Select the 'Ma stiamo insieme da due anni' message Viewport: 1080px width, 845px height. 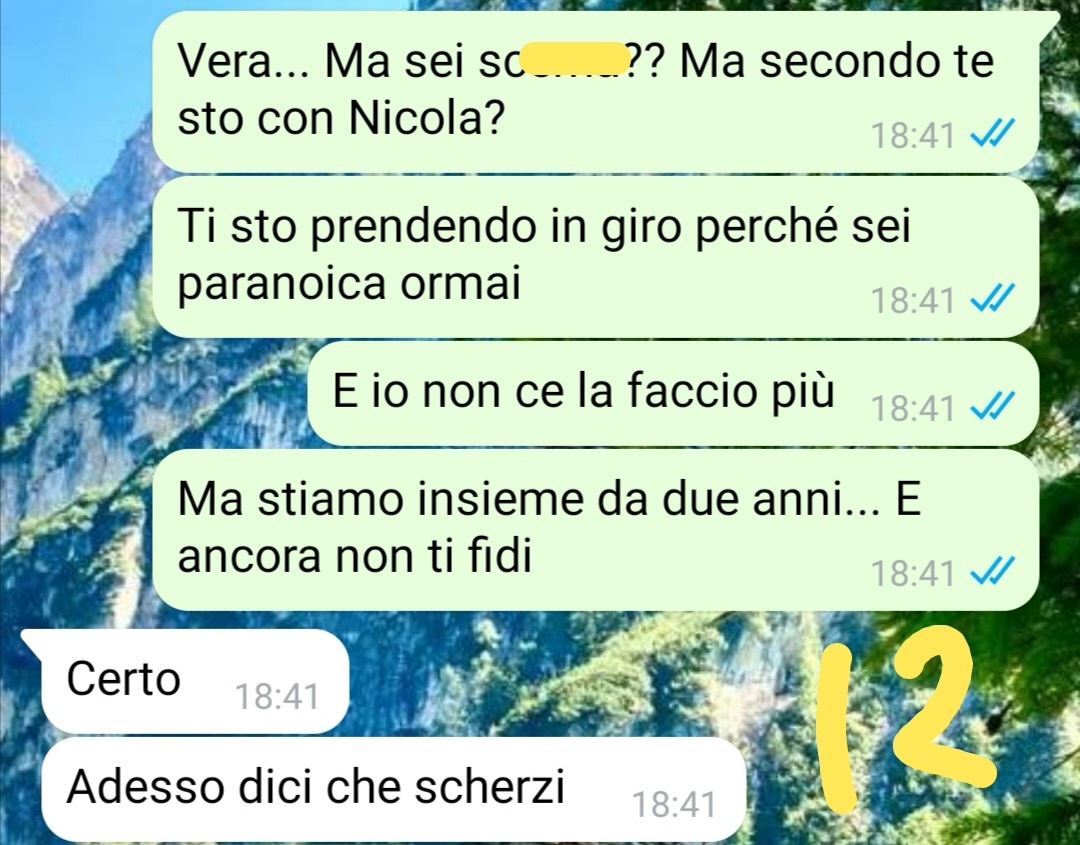[594, 530]
